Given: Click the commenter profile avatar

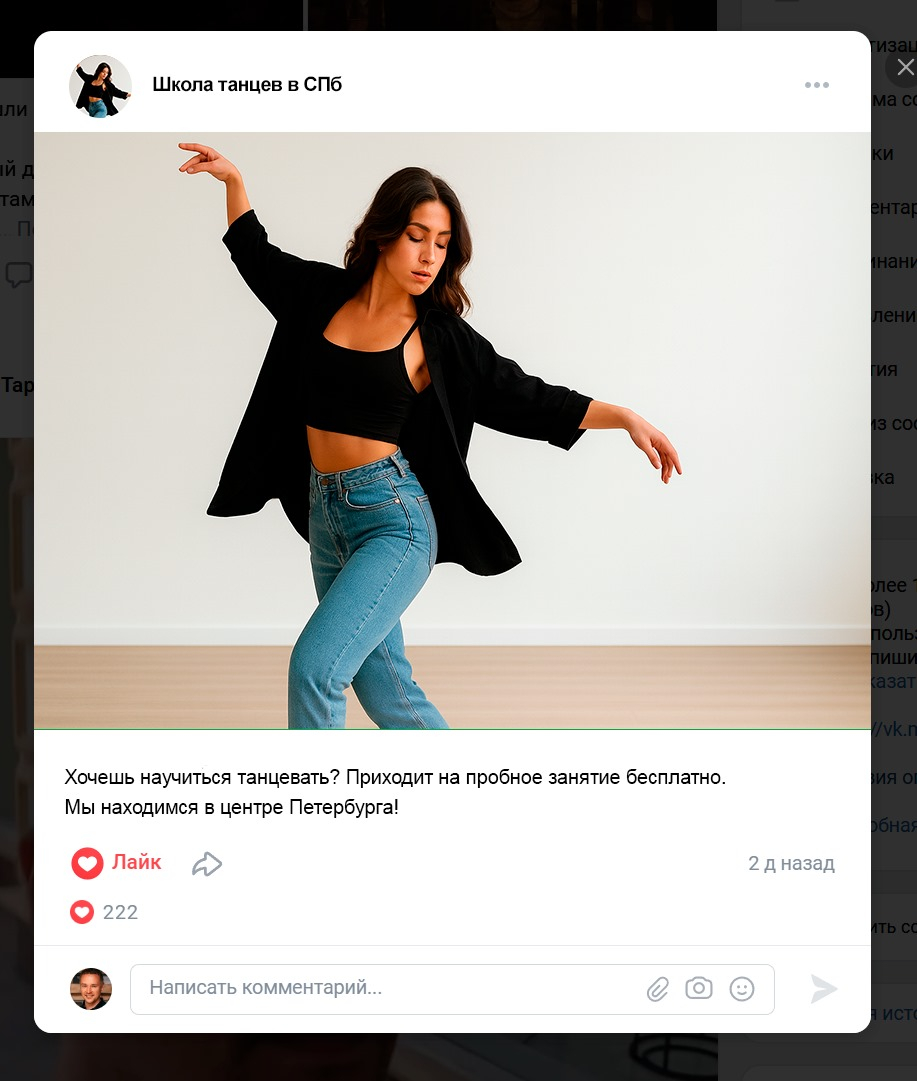Looking at the screenshot, I should click(91, 989).
